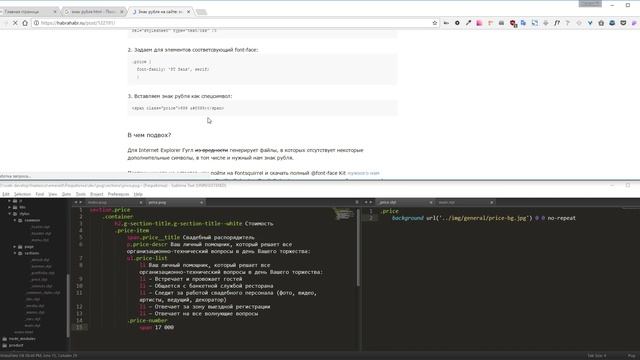Click the purple extension icon at toolbar end
Image resolution: width=640 pixels, height=360 pixels.
(634, 23)
